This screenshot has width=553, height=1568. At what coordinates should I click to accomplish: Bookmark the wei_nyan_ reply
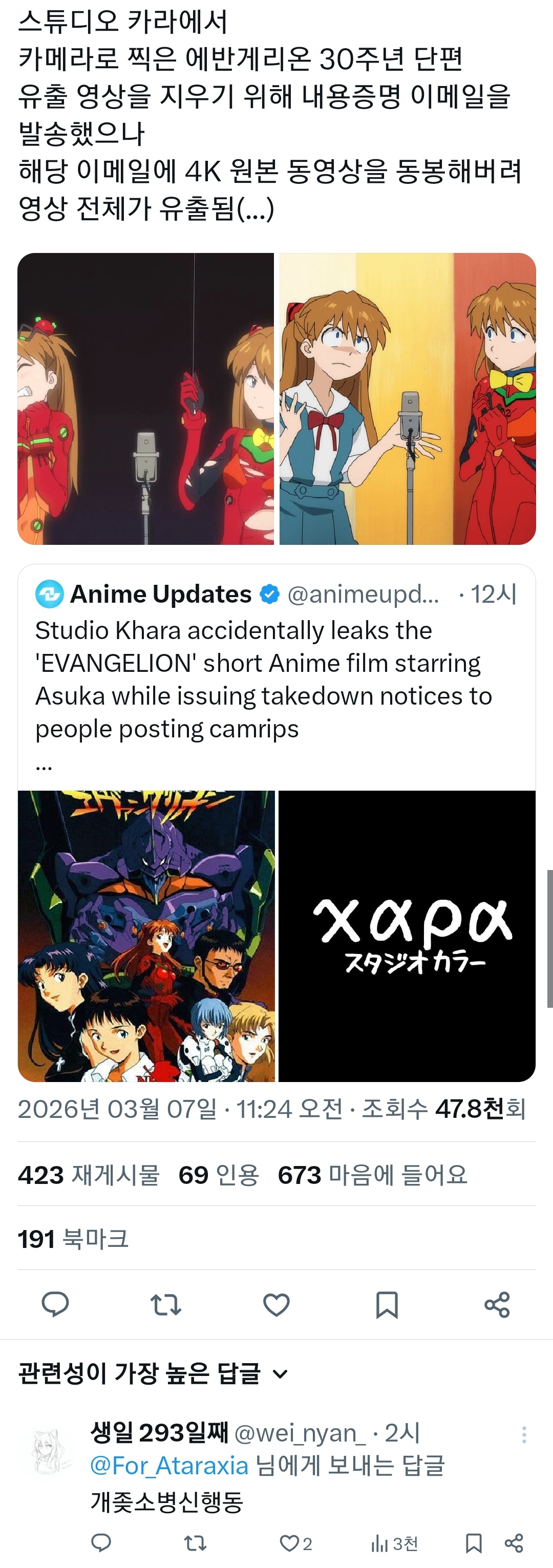tap(473, 1542)
